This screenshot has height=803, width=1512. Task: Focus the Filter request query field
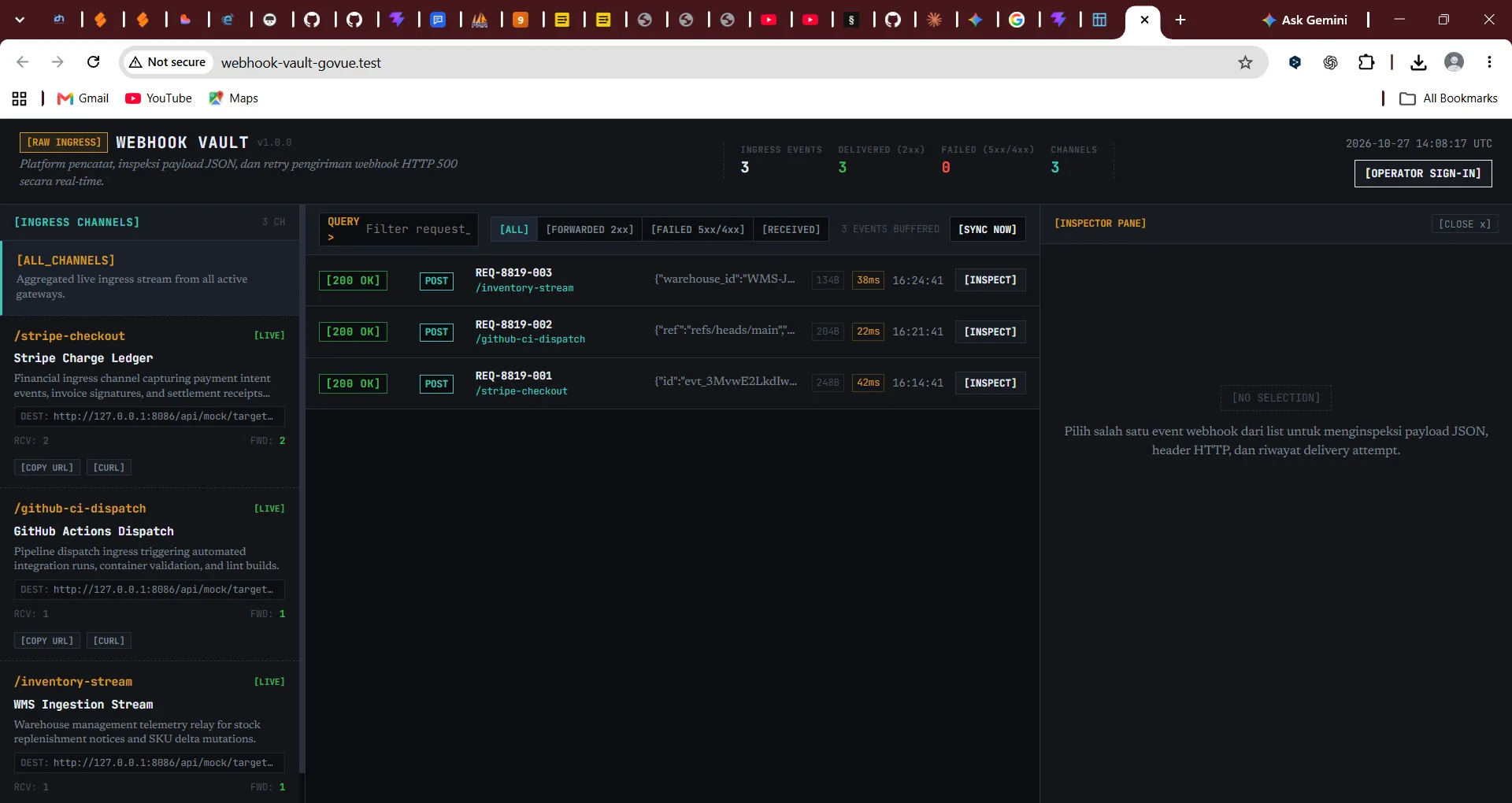pos(418,229)
